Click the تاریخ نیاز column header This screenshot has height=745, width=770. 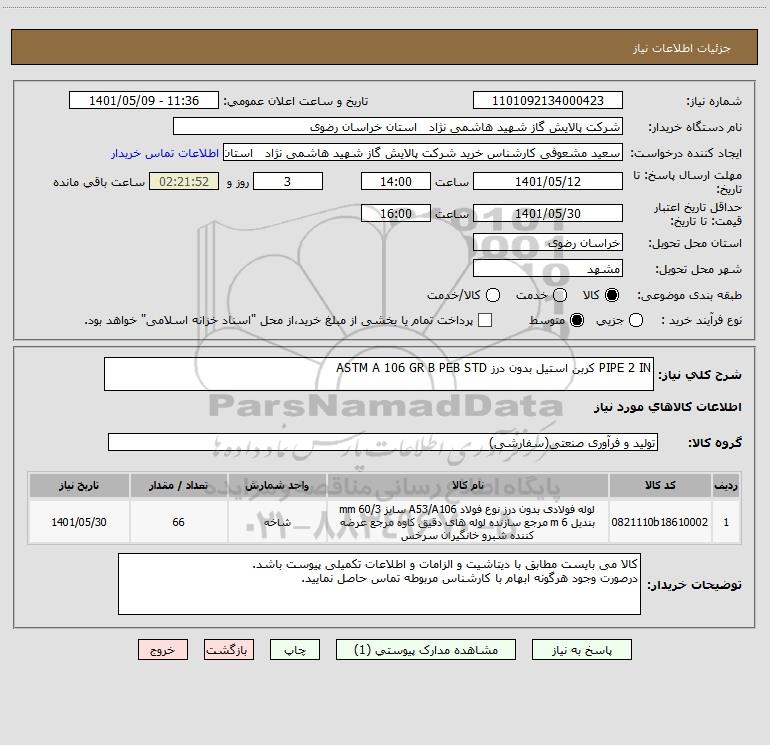tap(79, 485)
